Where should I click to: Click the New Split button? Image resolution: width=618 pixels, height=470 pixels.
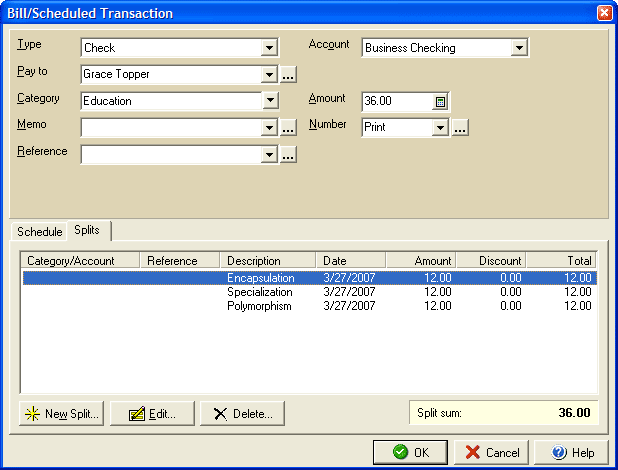tap(61, 414)
